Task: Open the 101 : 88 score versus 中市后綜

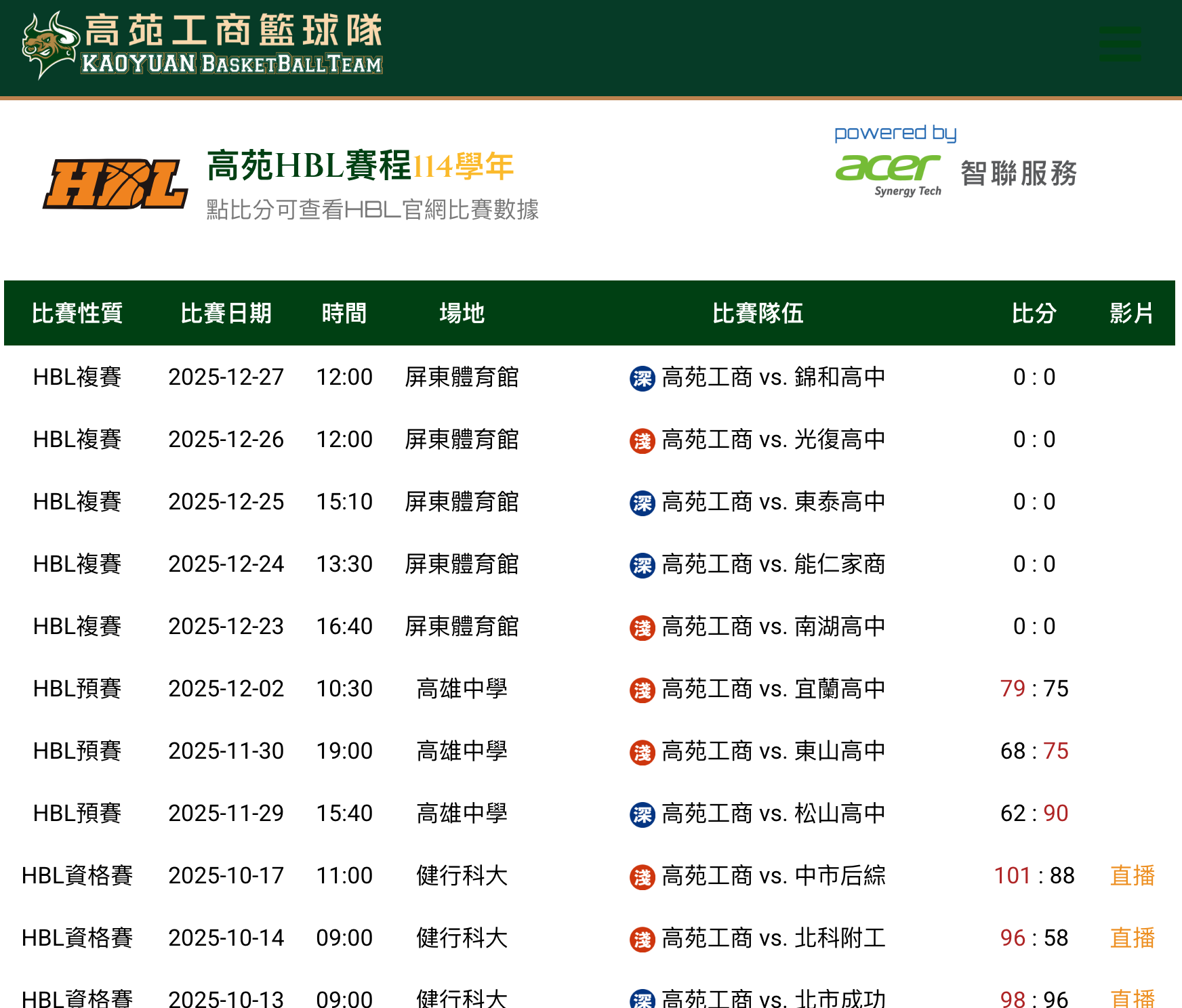Action: tap(1034, 876)
